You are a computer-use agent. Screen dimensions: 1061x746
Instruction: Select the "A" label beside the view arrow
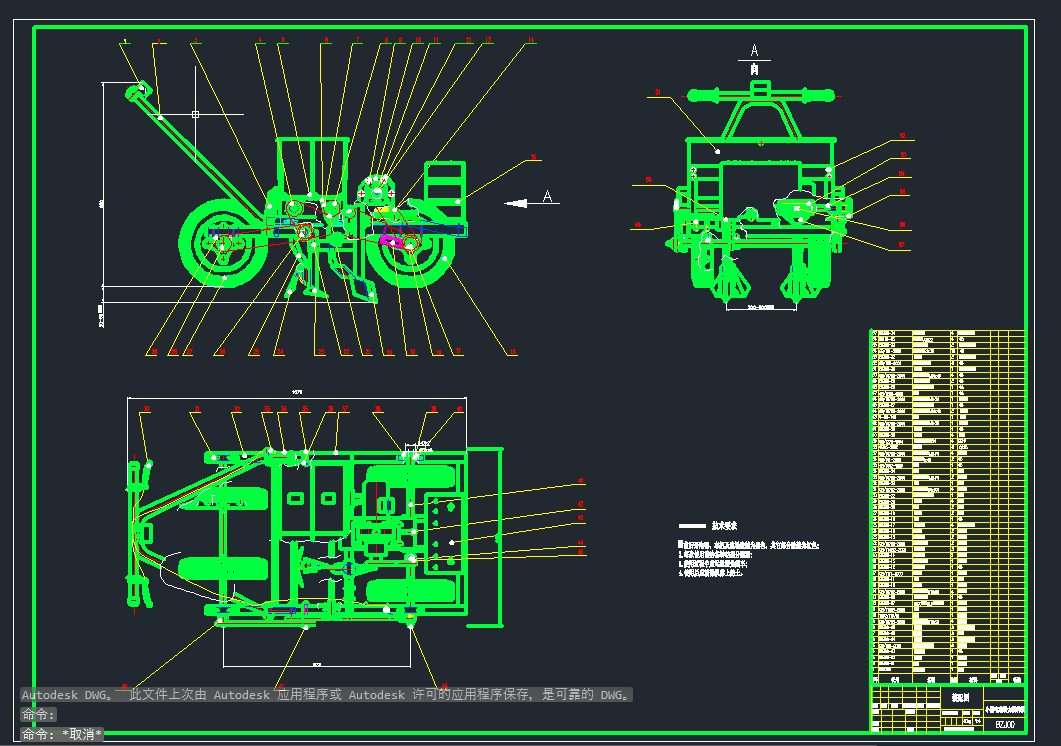tap(547, 196)
